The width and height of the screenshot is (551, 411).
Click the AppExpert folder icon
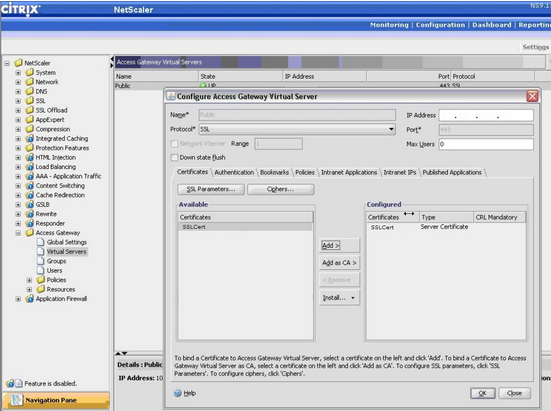pyautogui.click(x=30, y=120)
